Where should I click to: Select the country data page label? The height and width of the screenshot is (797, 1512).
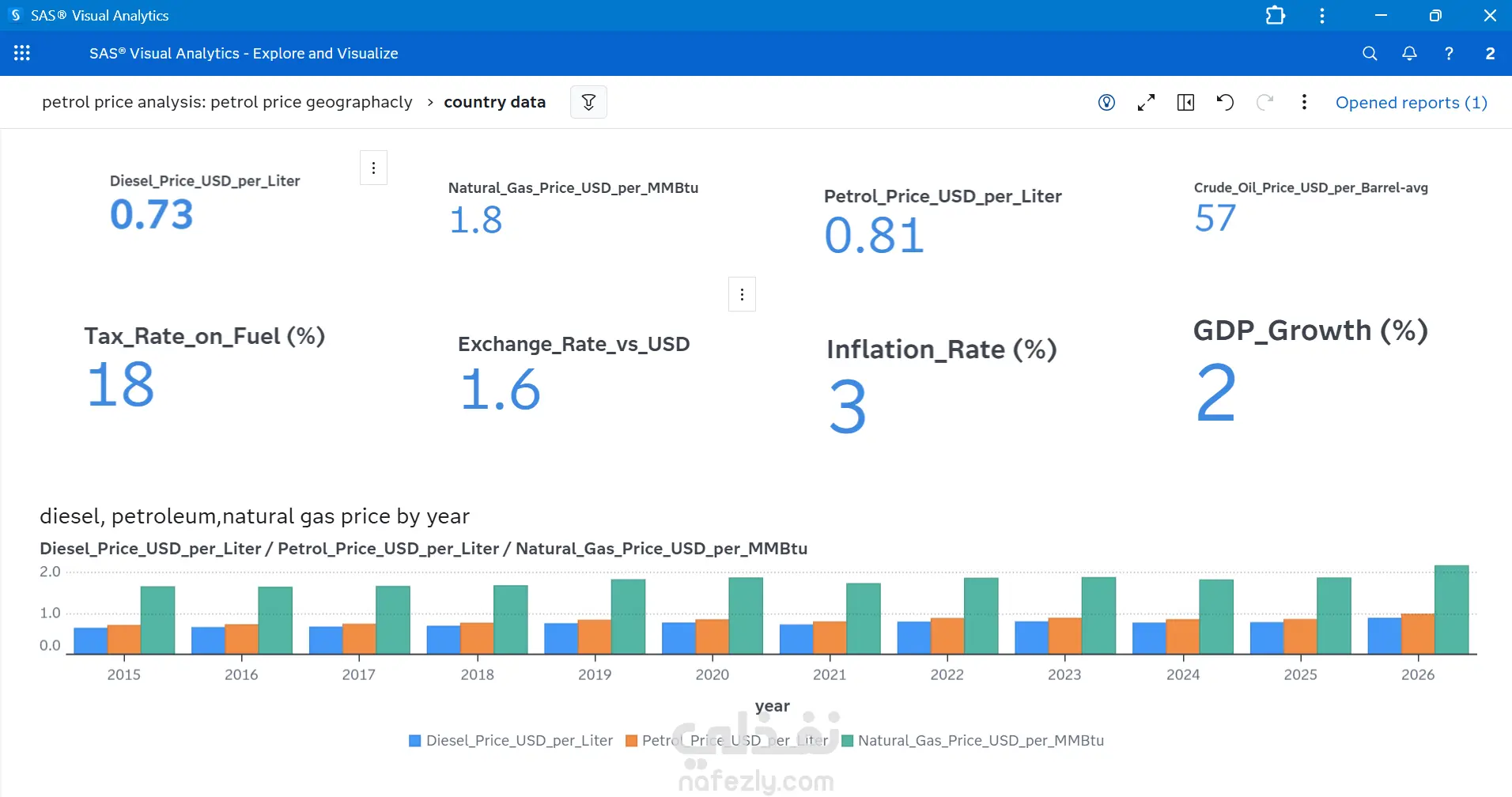tap(494, 102)
